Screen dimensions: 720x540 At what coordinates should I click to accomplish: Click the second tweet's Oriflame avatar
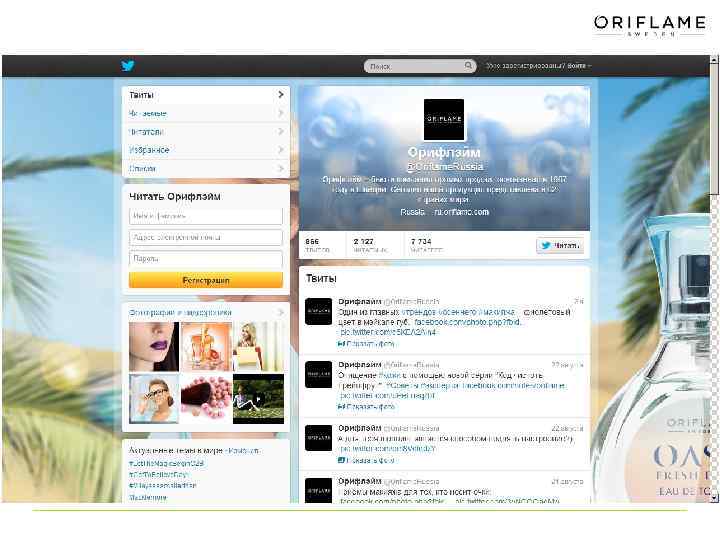click(318, 374)
